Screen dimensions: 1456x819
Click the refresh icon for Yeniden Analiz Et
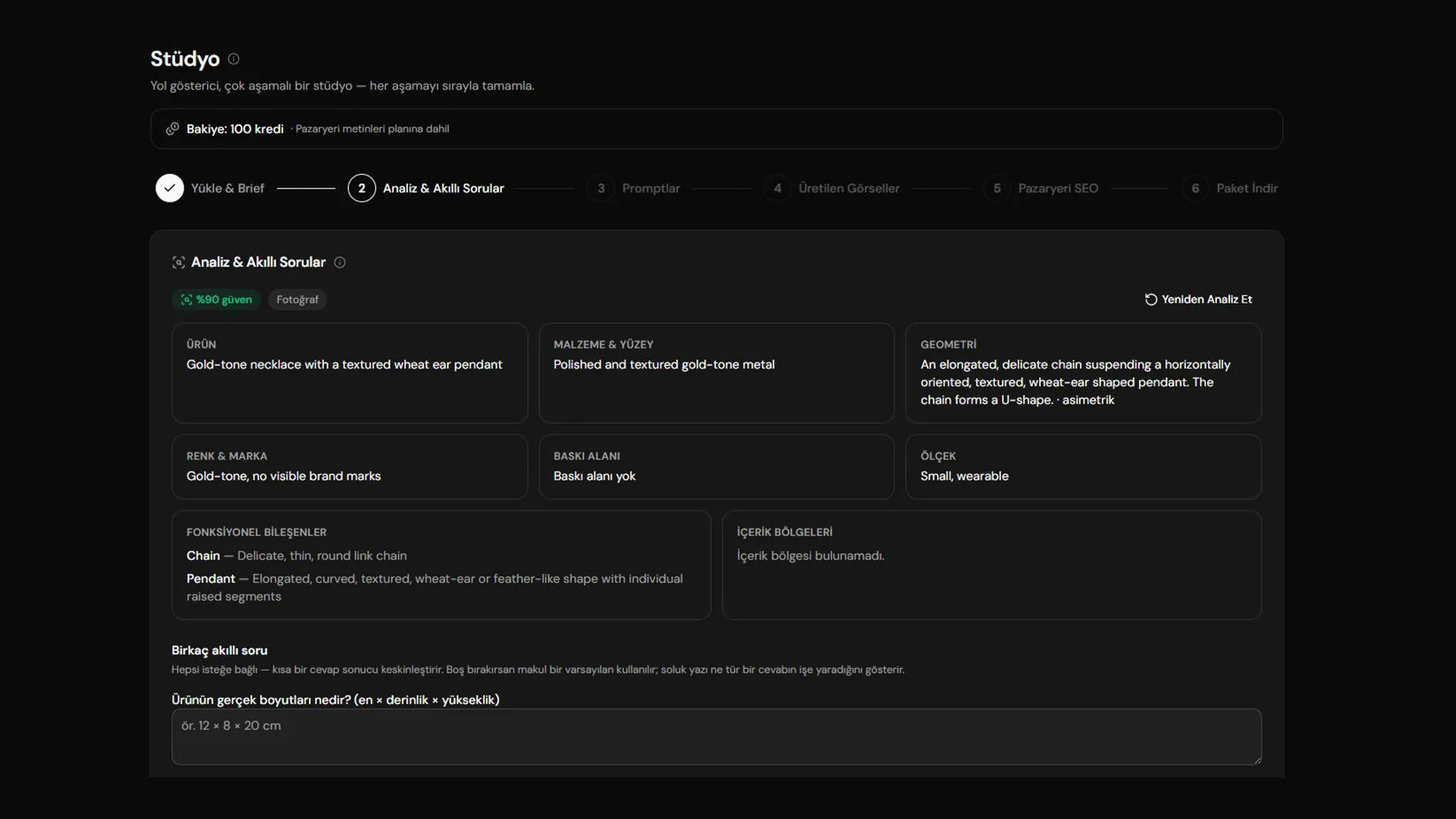click(1151, 300)
